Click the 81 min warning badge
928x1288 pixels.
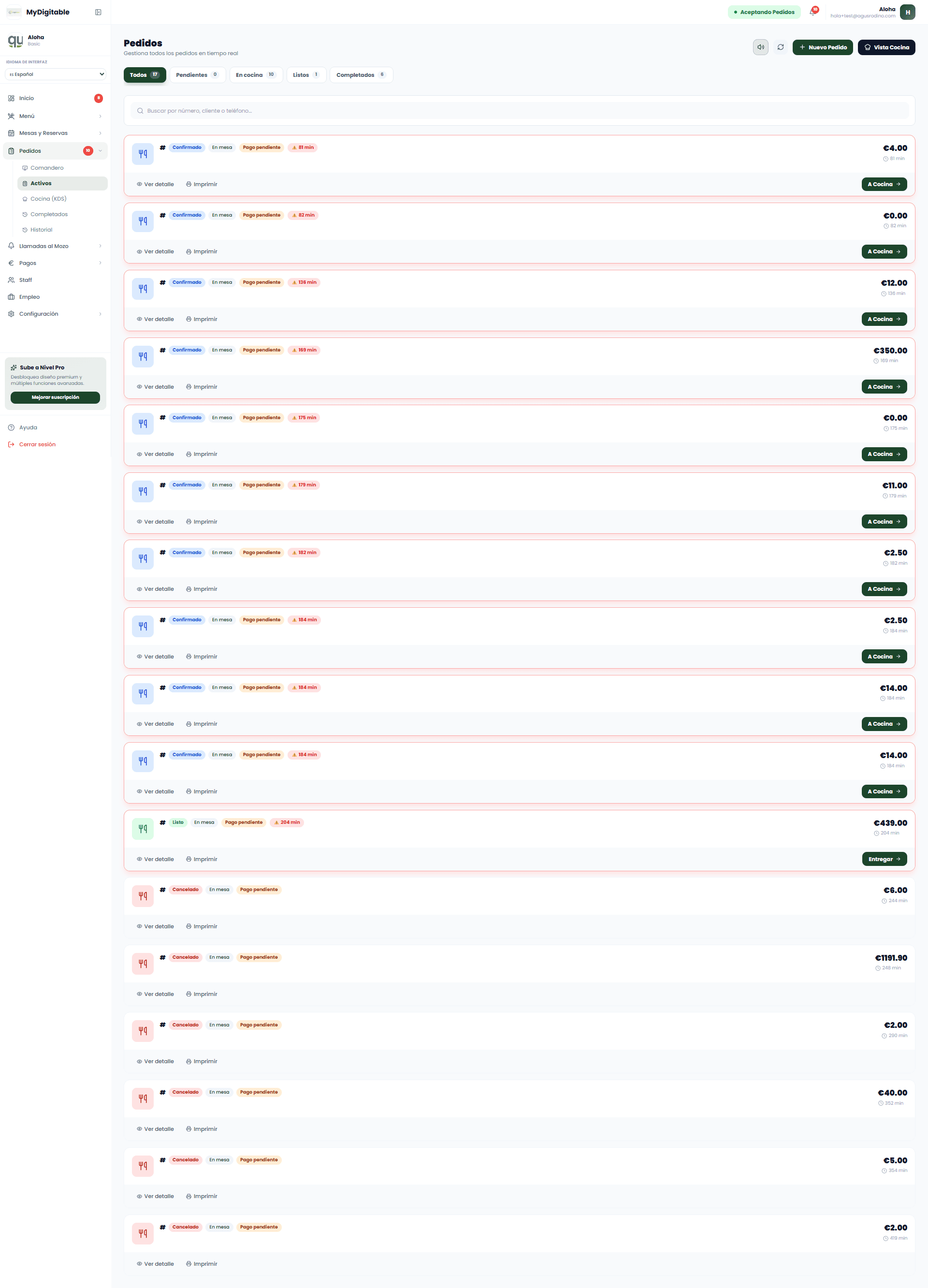(x=303, y=147)
